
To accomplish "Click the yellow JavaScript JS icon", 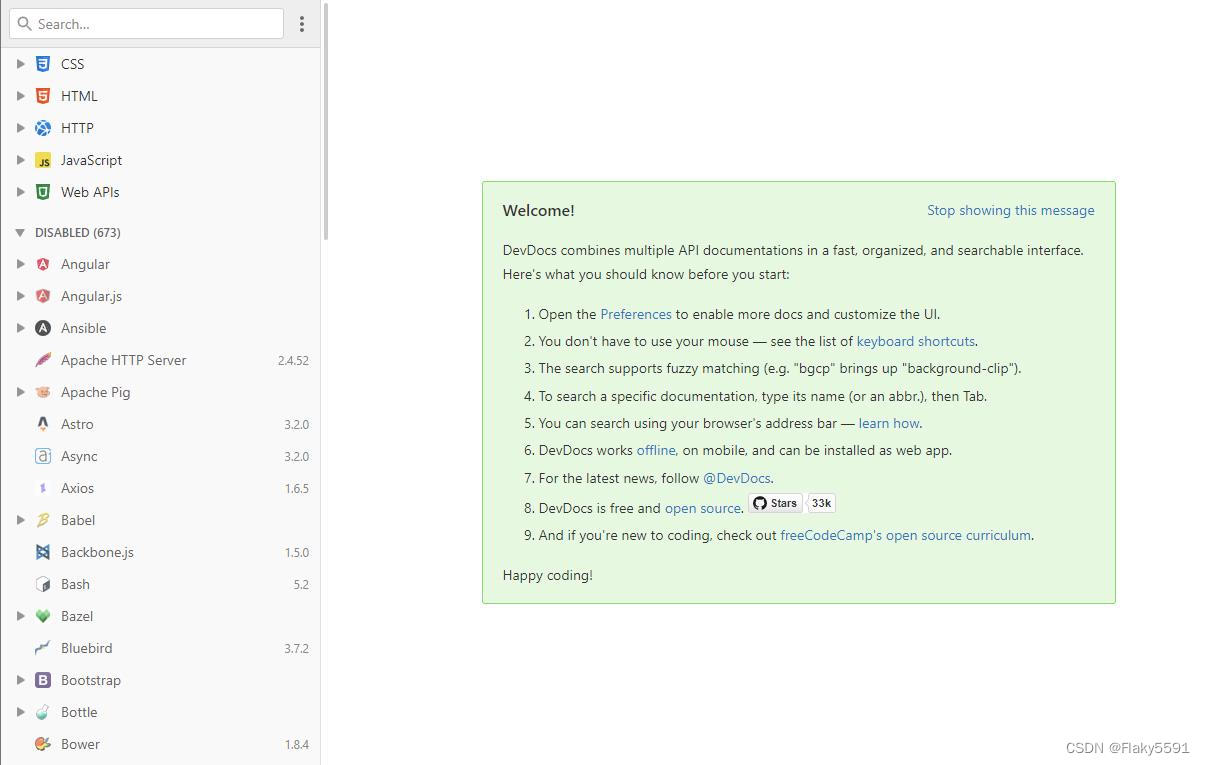I will [x=43, y=160].
